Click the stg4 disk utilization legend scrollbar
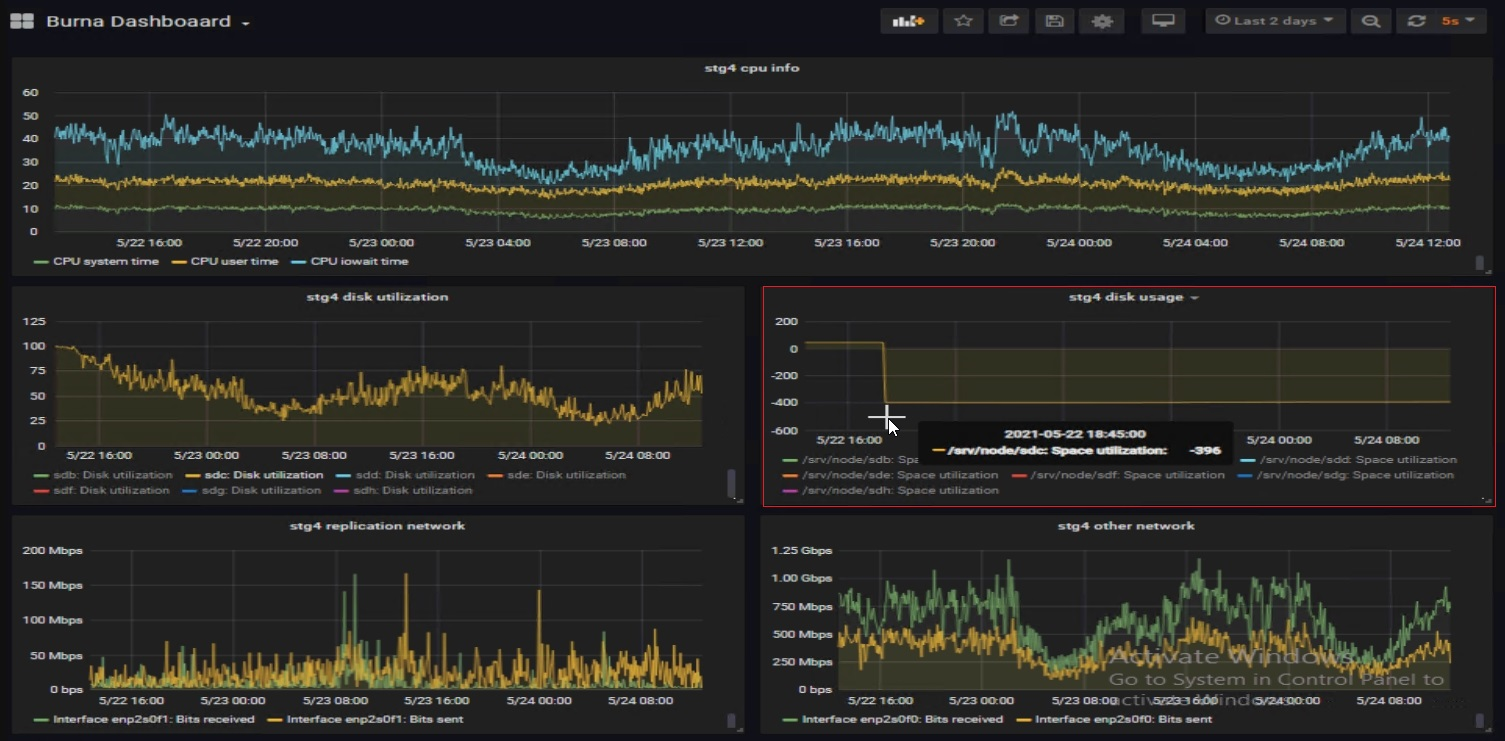This screenshot has width=1505, height=741. point(732,483)
